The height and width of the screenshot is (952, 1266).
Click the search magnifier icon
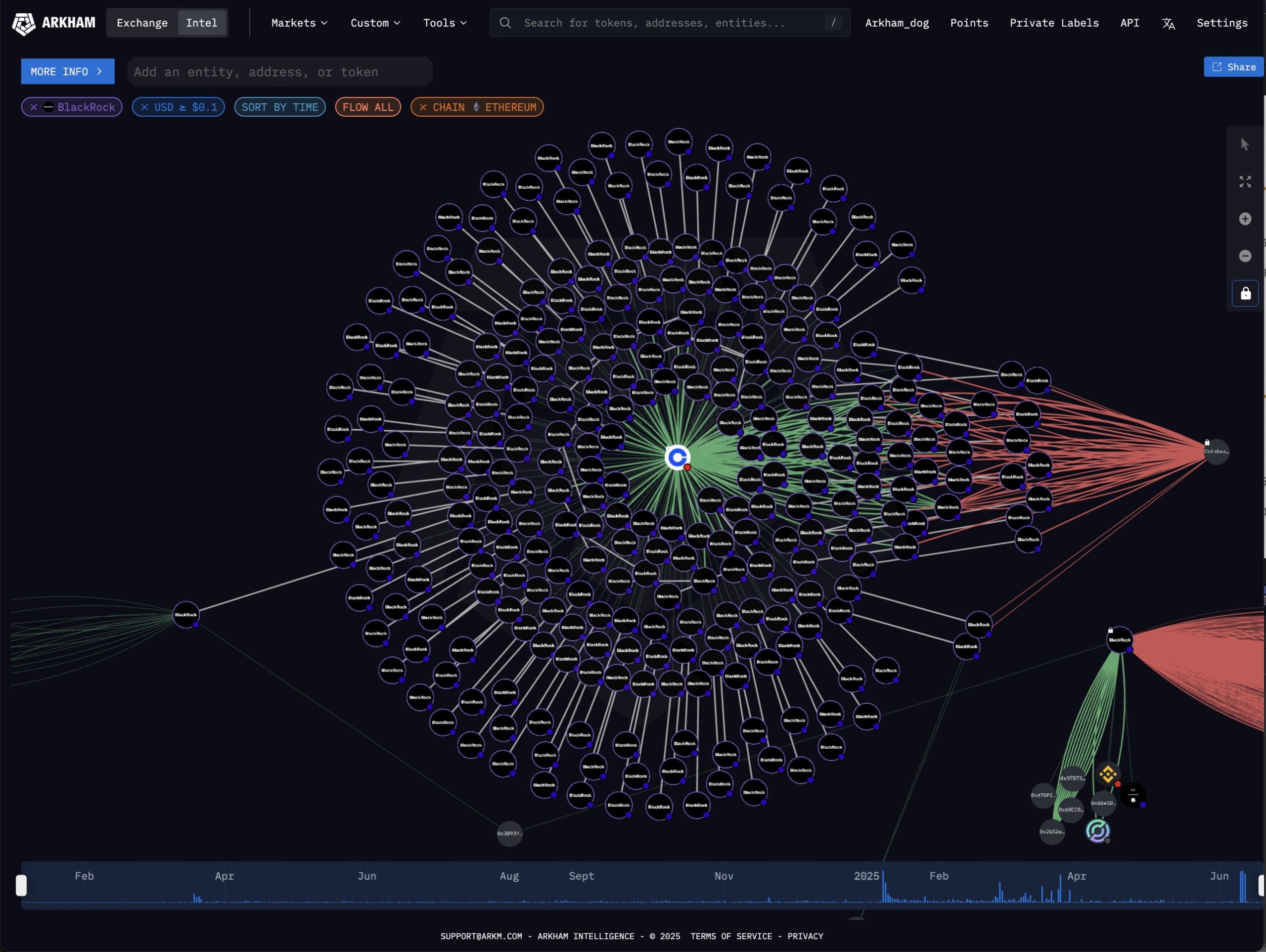pos(505,23)
